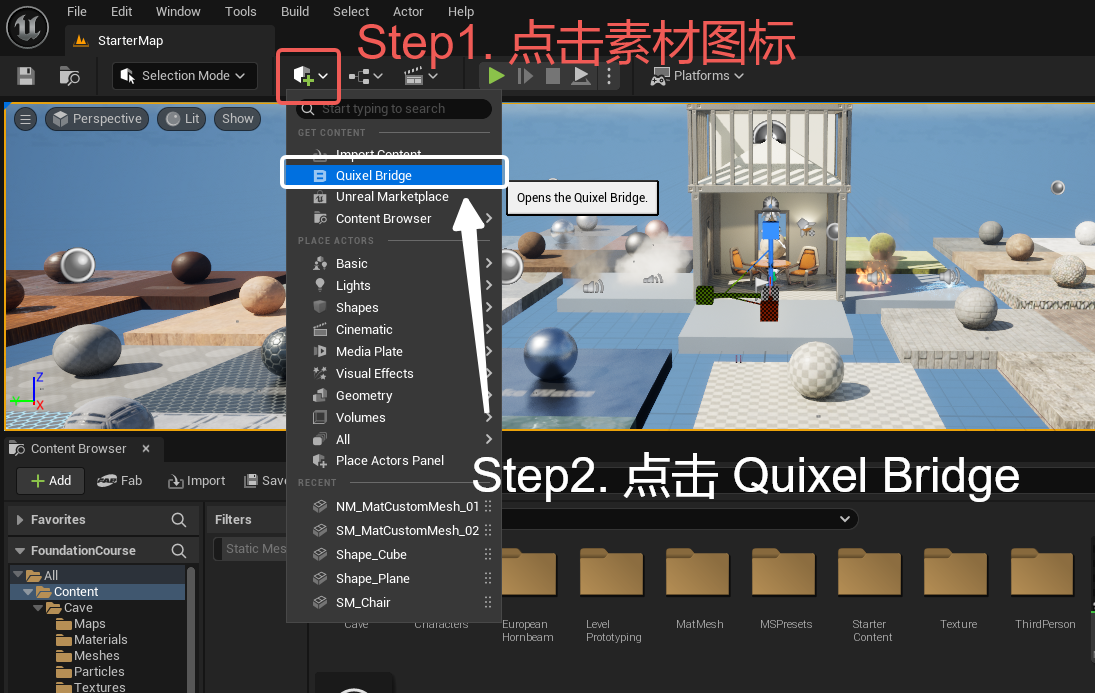Expand the Visual Effects submenu
Image resolution: width=1095 pixels, height=693 pixels.
pos(394,374)
